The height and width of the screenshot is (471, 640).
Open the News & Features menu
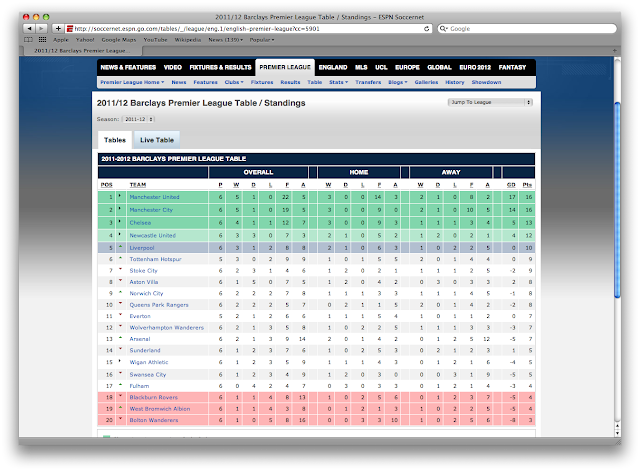(128, 67)
